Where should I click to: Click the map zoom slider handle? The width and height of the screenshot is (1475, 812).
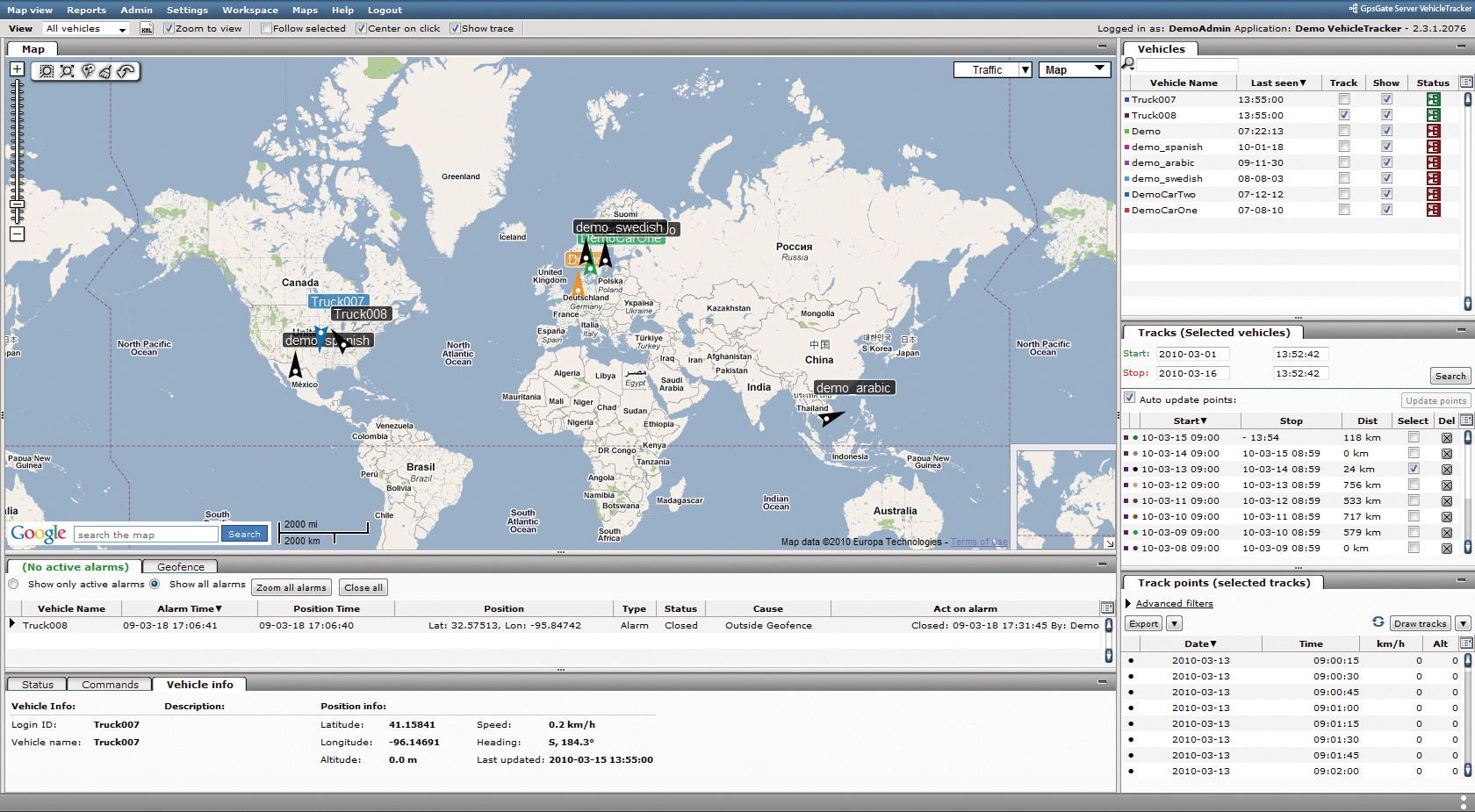tap(17, 205)
